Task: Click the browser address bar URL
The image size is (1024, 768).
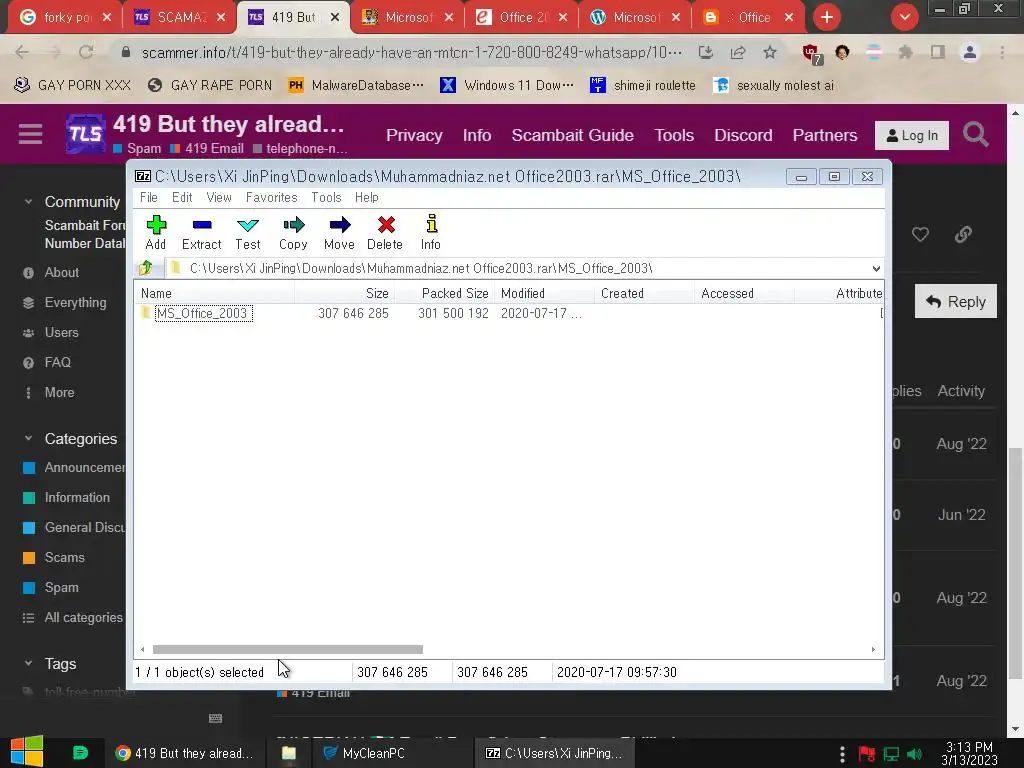Action: [x=412, y=52]
